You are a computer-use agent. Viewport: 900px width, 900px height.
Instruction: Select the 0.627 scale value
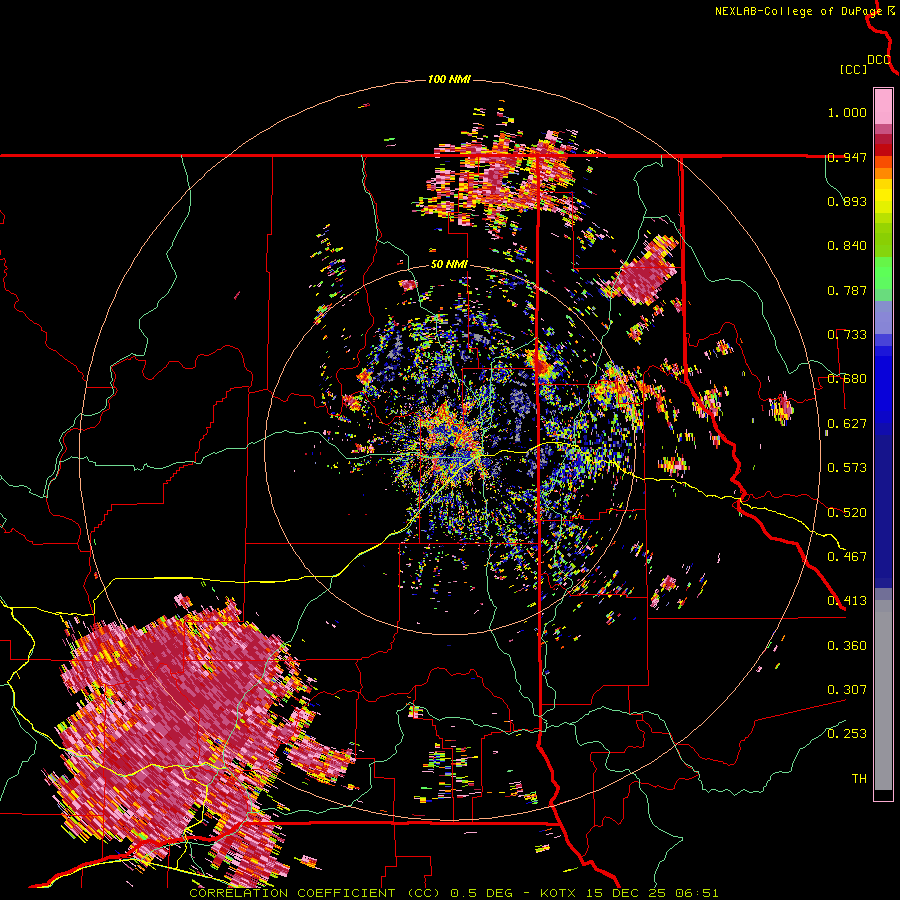point(847,424)
